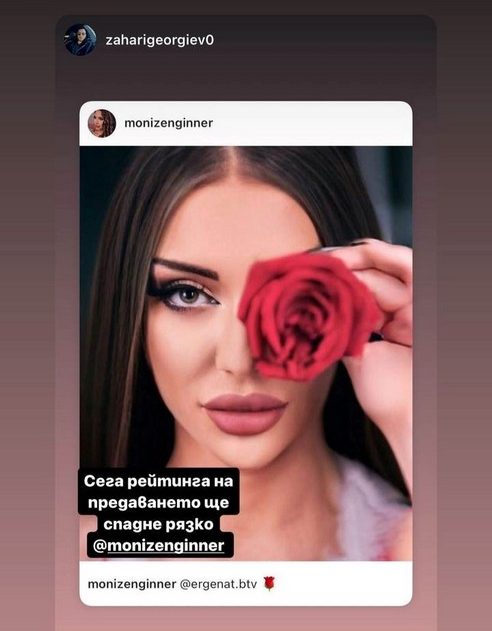The width and height of the screenshot is (492, 631).
Task: Tap the white caption bar below the photo
Action: tap(246, 584)
